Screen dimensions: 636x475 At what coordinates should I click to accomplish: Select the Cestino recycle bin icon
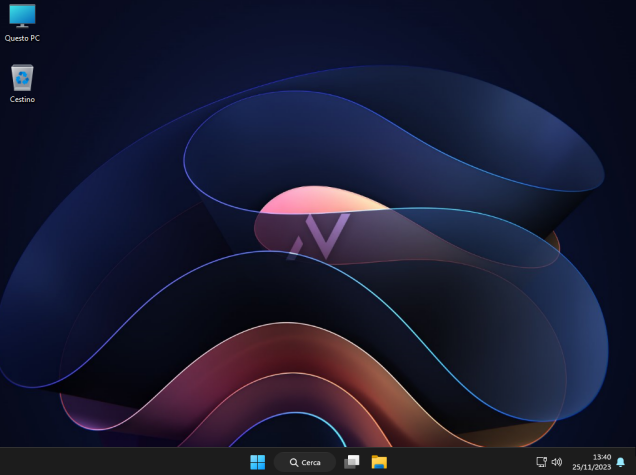22,84
